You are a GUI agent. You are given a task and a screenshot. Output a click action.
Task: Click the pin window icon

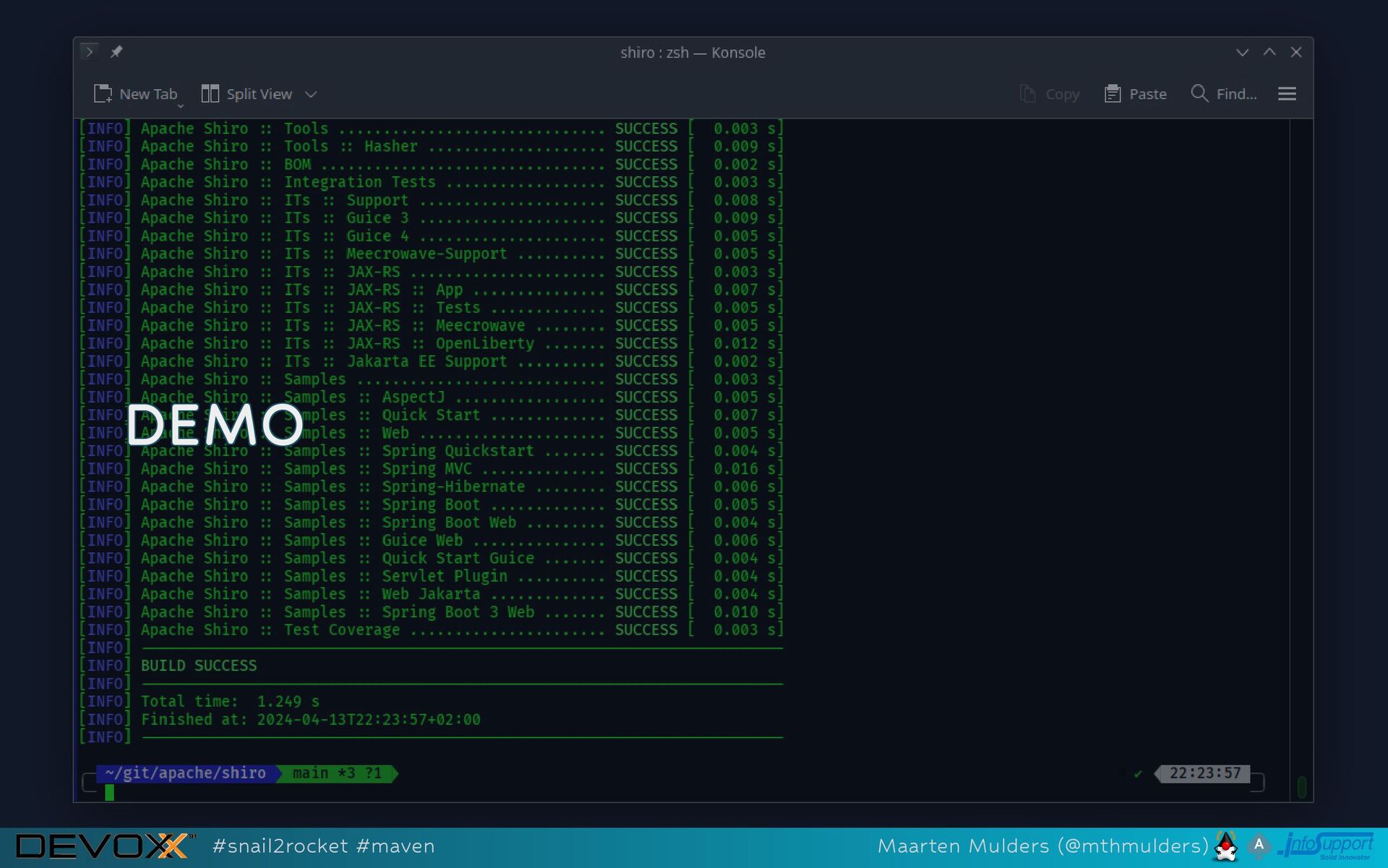[x=116, y=51]
